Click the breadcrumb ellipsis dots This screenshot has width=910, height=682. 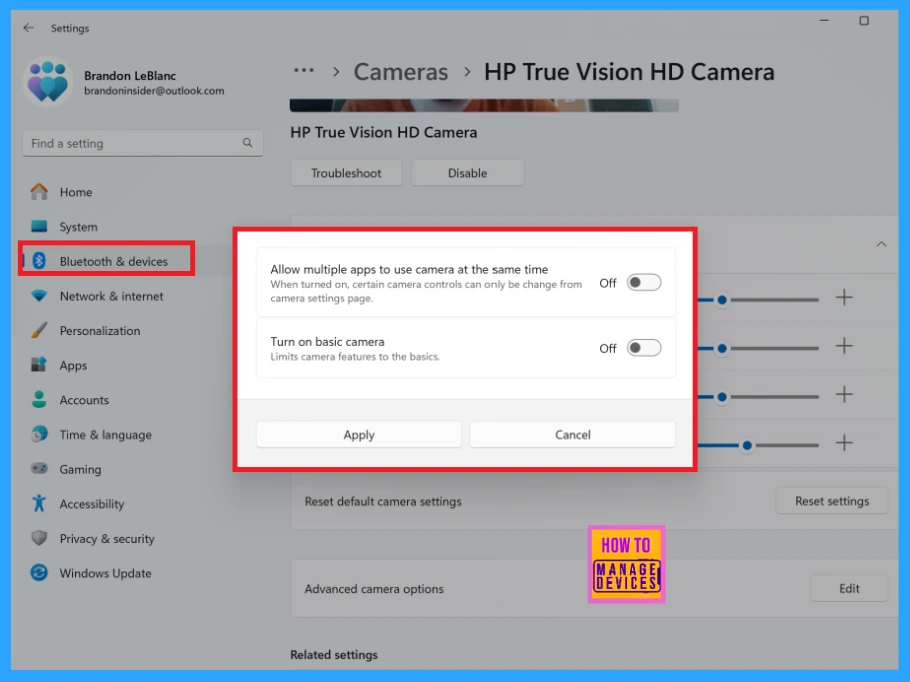304,71
